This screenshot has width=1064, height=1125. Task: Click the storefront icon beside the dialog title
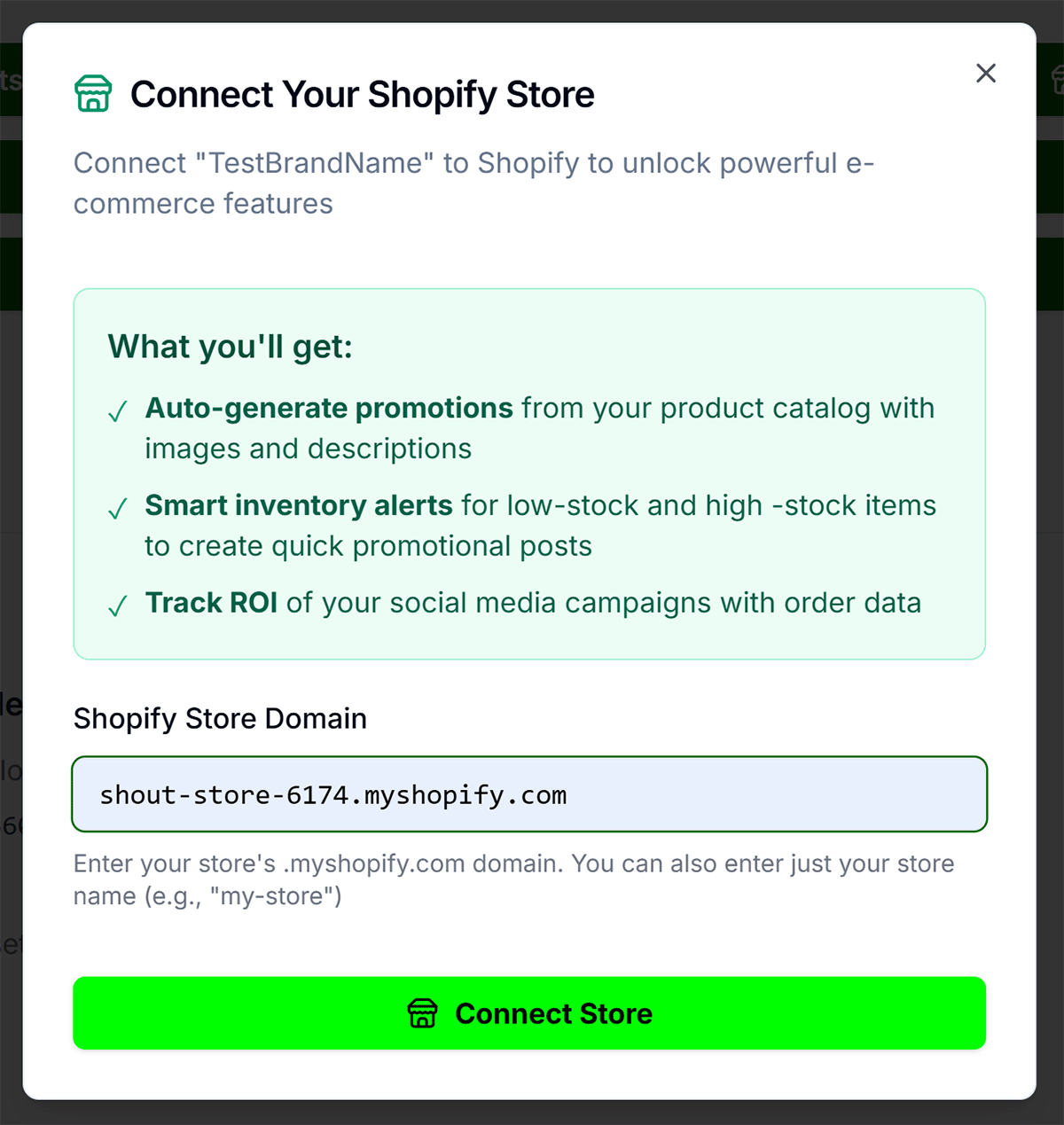[x=93, y=92]
